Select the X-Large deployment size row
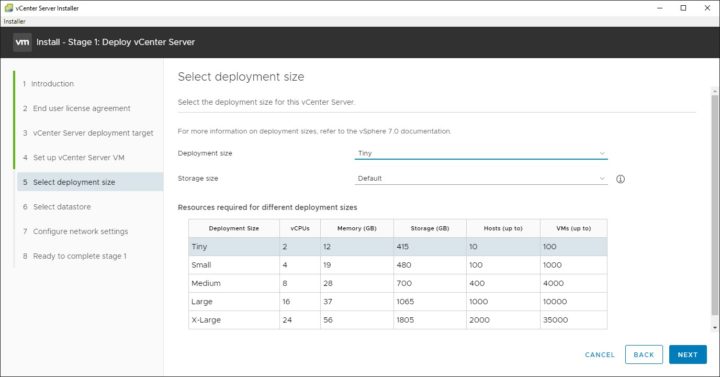The height and width of the screenshot is (377, 720). point(398,320)
